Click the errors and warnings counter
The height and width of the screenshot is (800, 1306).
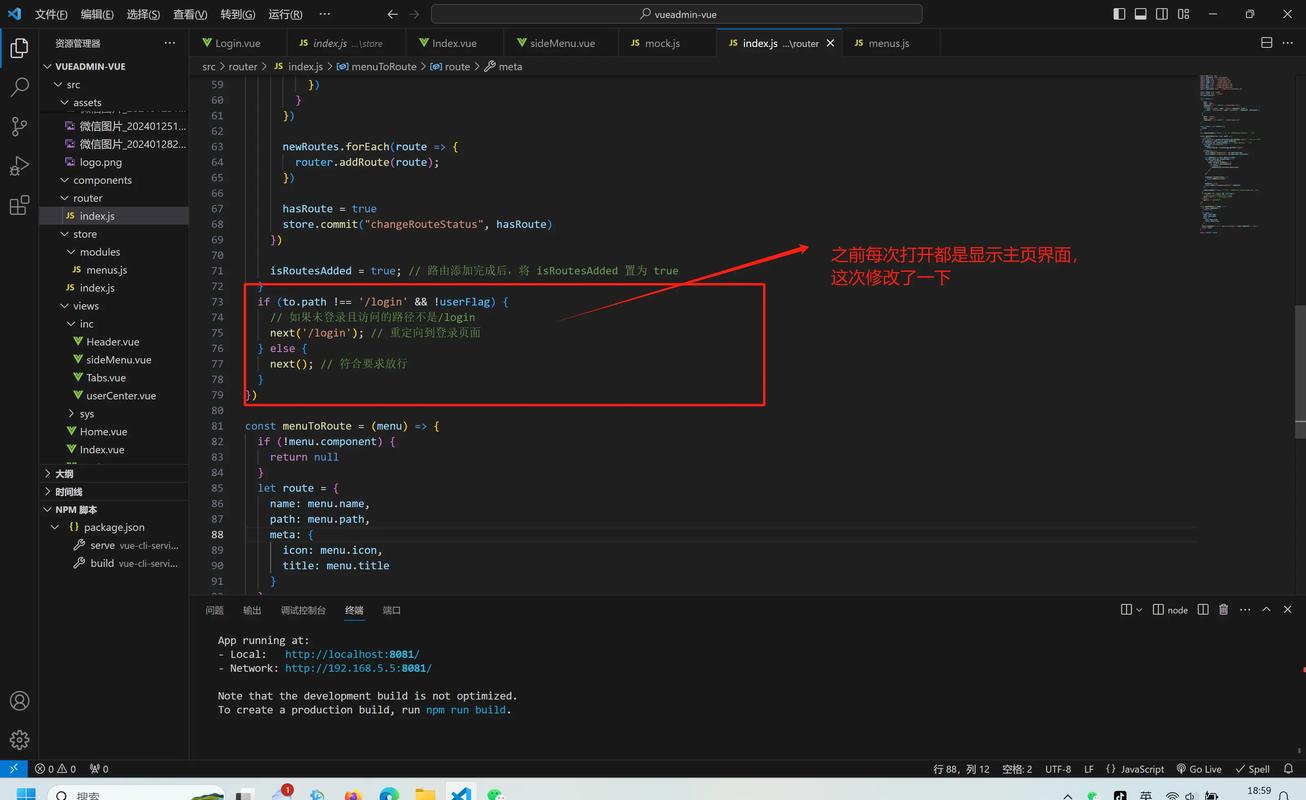(x=57, y=768)
